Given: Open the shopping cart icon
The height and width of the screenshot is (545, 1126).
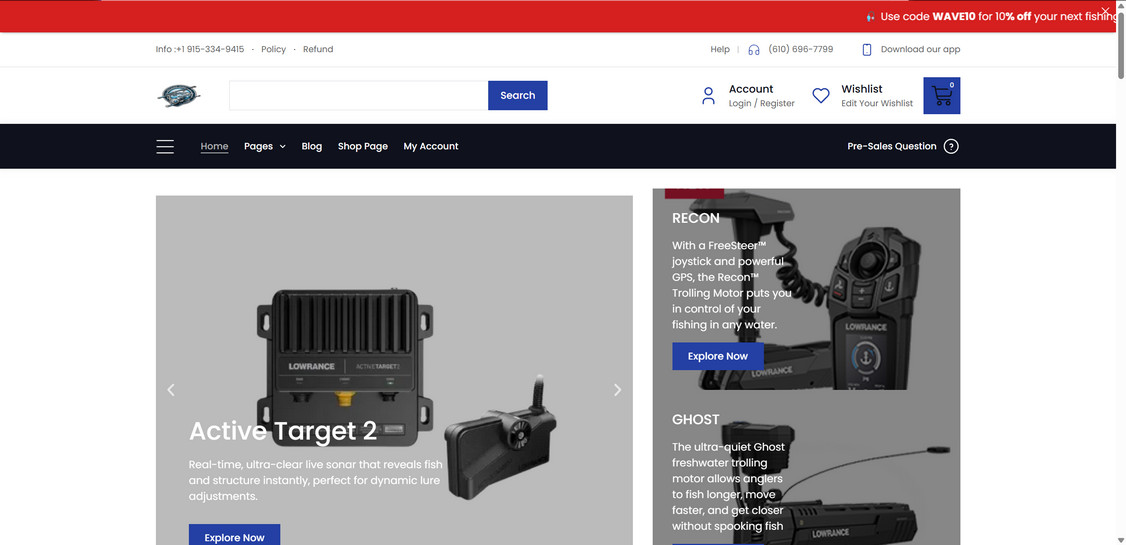Looking at the screenshot, I should [941, 96].
